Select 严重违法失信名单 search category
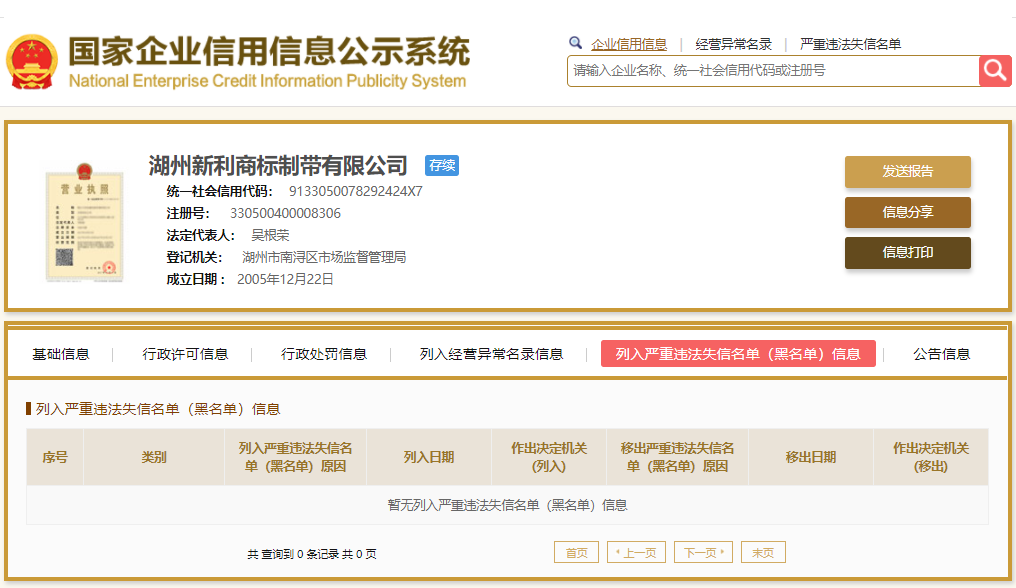1016x588 pixels. point(850,44)
